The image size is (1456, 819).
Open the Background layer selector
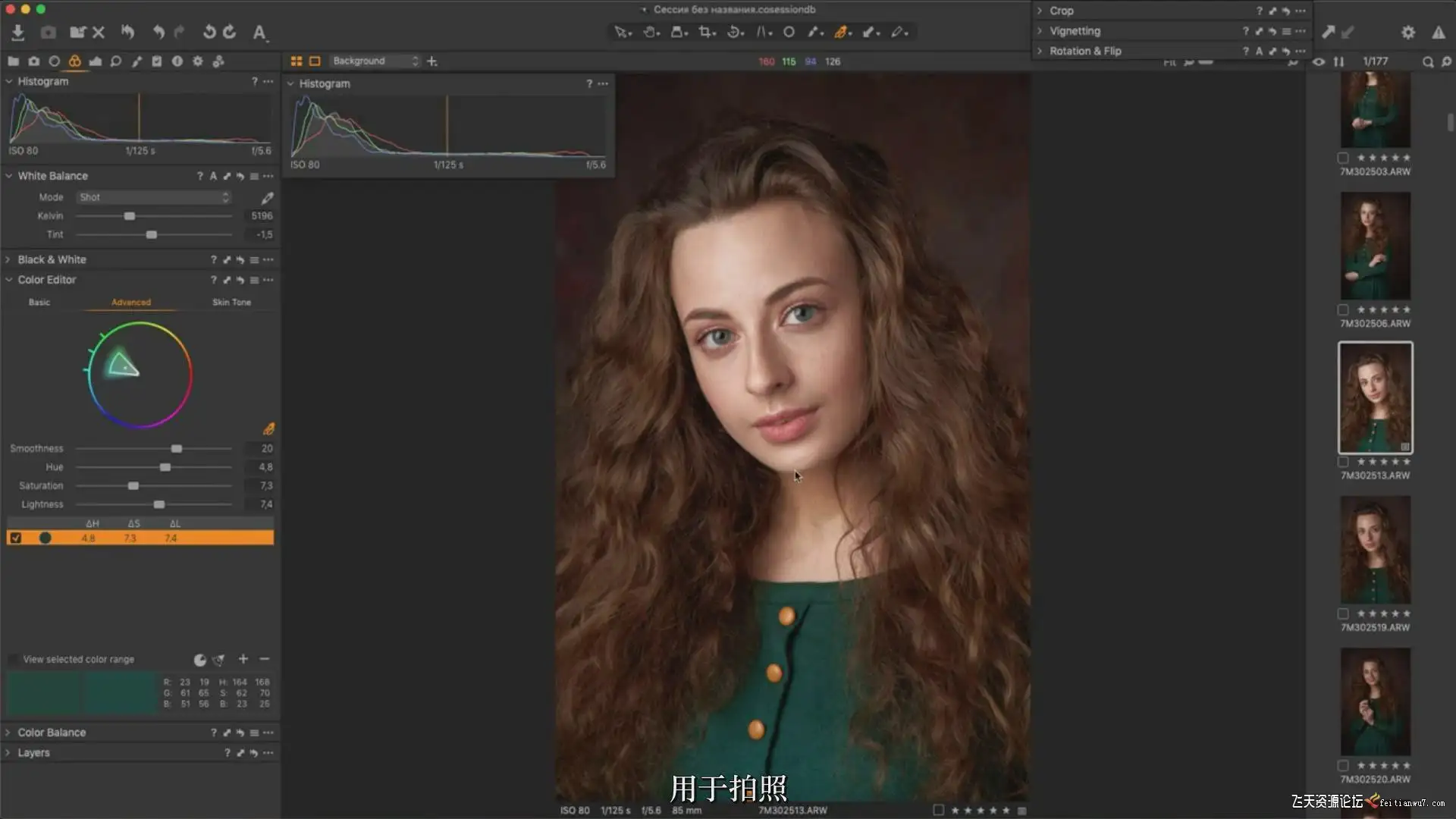coord(375,61)
